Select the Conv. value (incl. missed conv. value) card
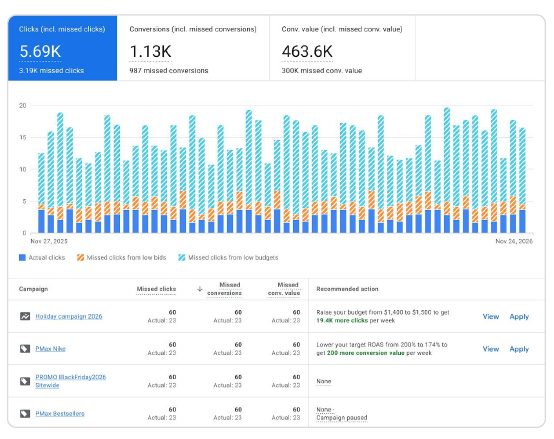Image resolution: width=554 pixels, height=439 pixels. tap(342, 48)
